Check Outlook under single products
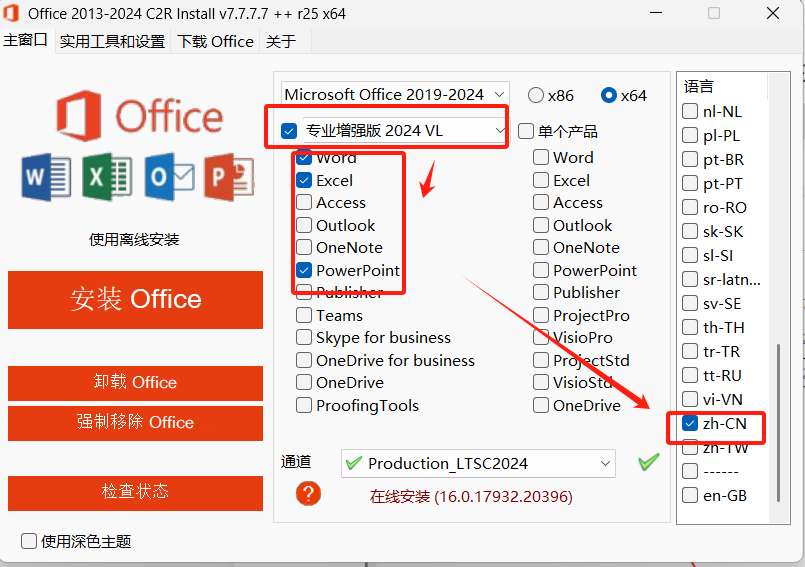This screenshot has width=805, height=567. pos(541,225)
